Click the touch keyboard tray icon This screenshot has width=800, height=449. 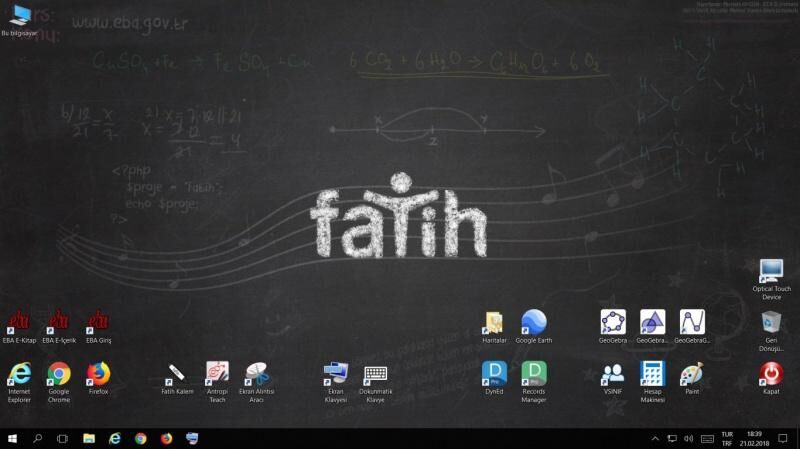coord(707,439)
